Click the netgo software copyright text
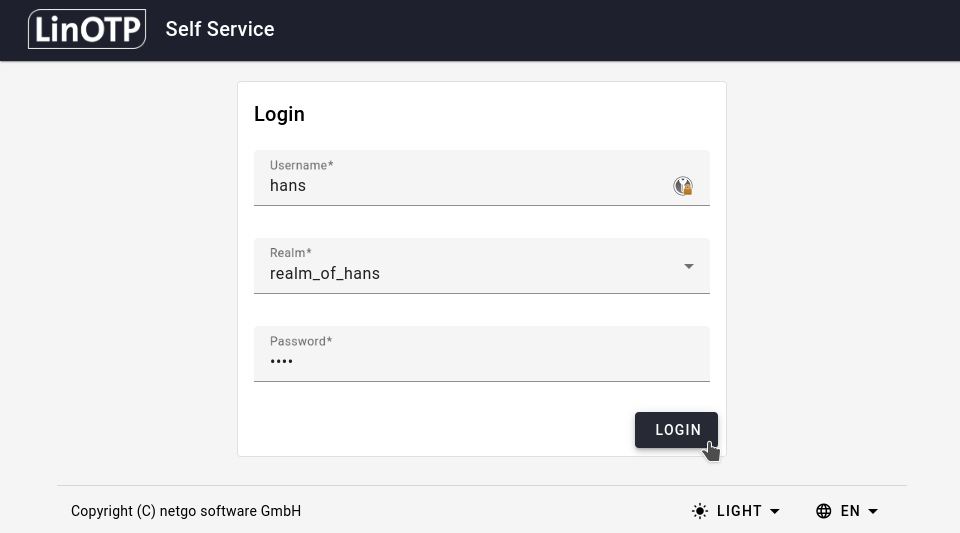960x533 pixels. (186, 511)
